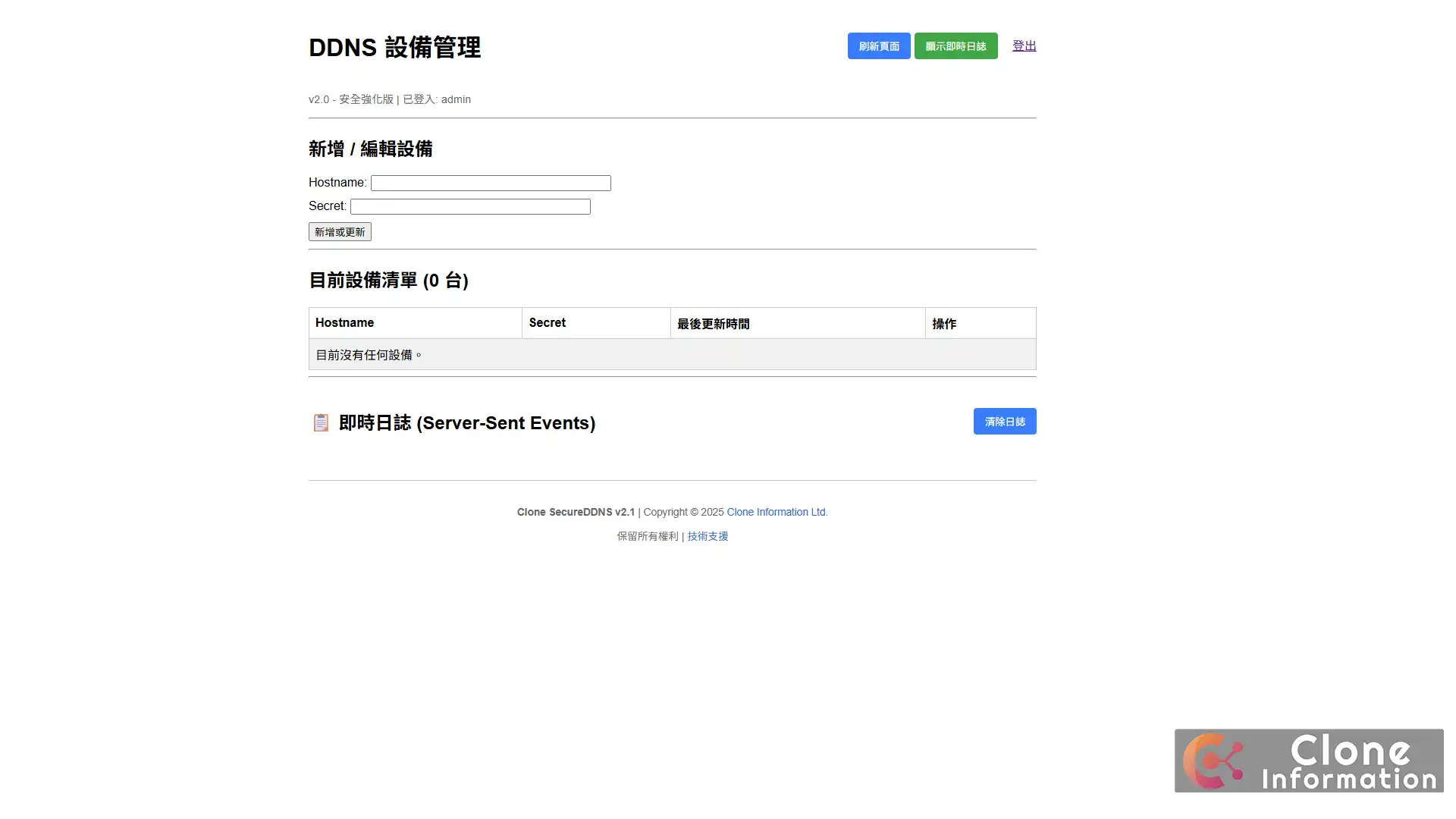Select the 新增 / 編輯設備 section heading
1456x819 pixels.
tap(371, 149)
